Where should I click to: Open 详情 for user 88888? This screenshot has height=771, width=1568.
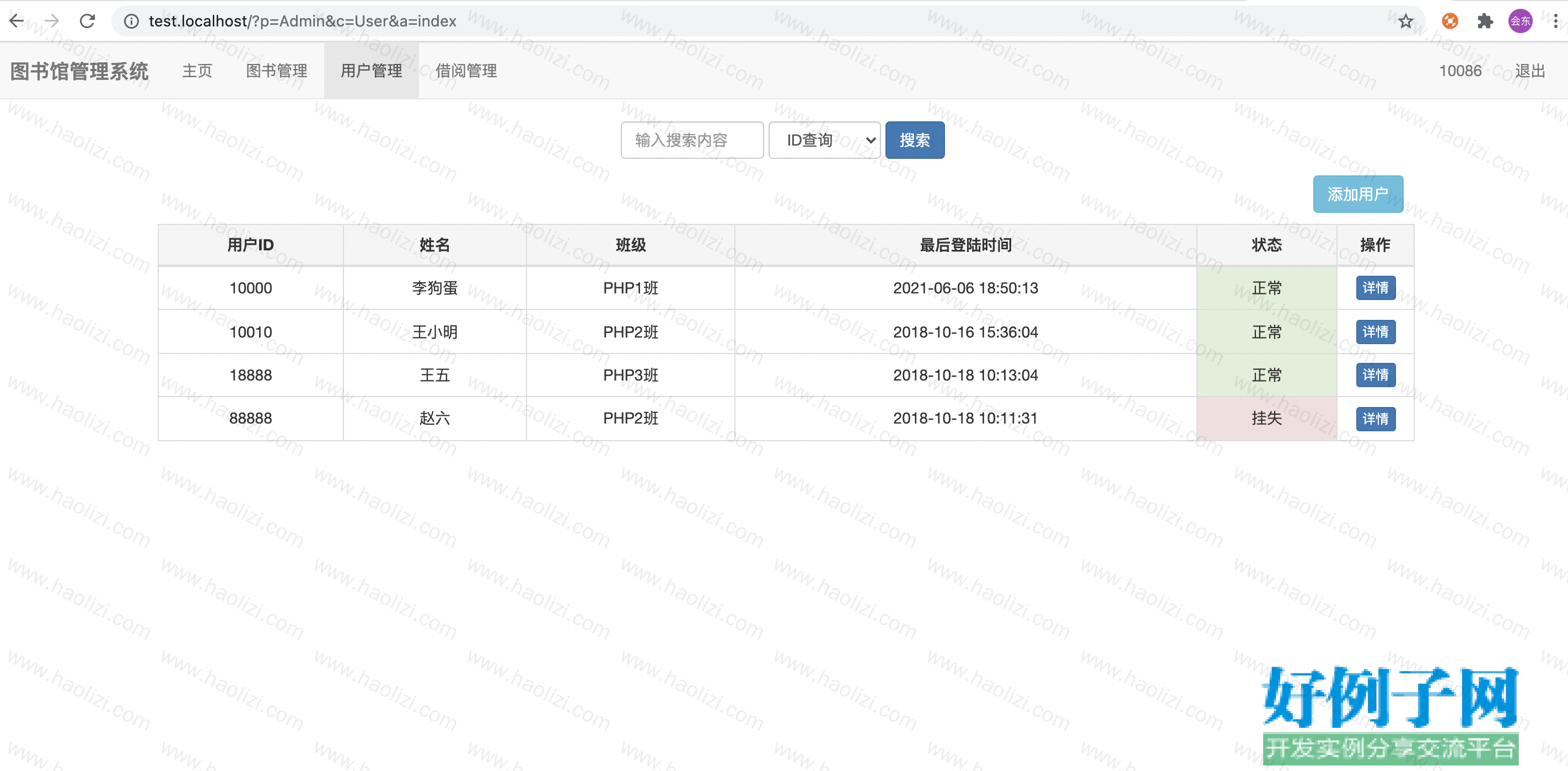tap(1376, 419)
